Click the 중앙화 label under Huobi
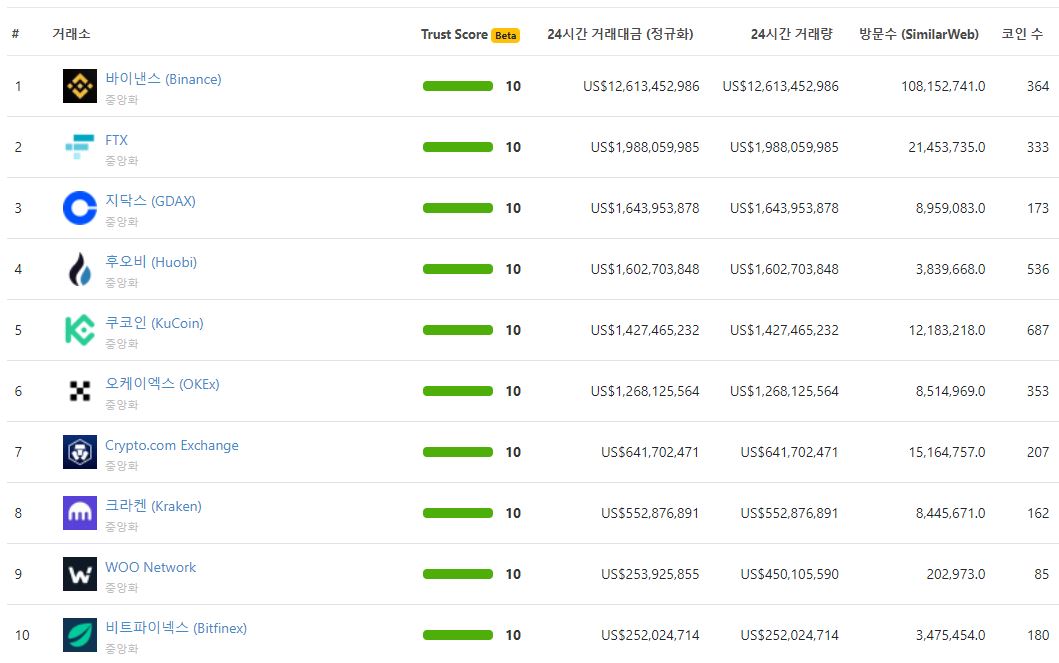Image resolution: width=1059 pixels, height=663 pixels. [x=122, y=282]
